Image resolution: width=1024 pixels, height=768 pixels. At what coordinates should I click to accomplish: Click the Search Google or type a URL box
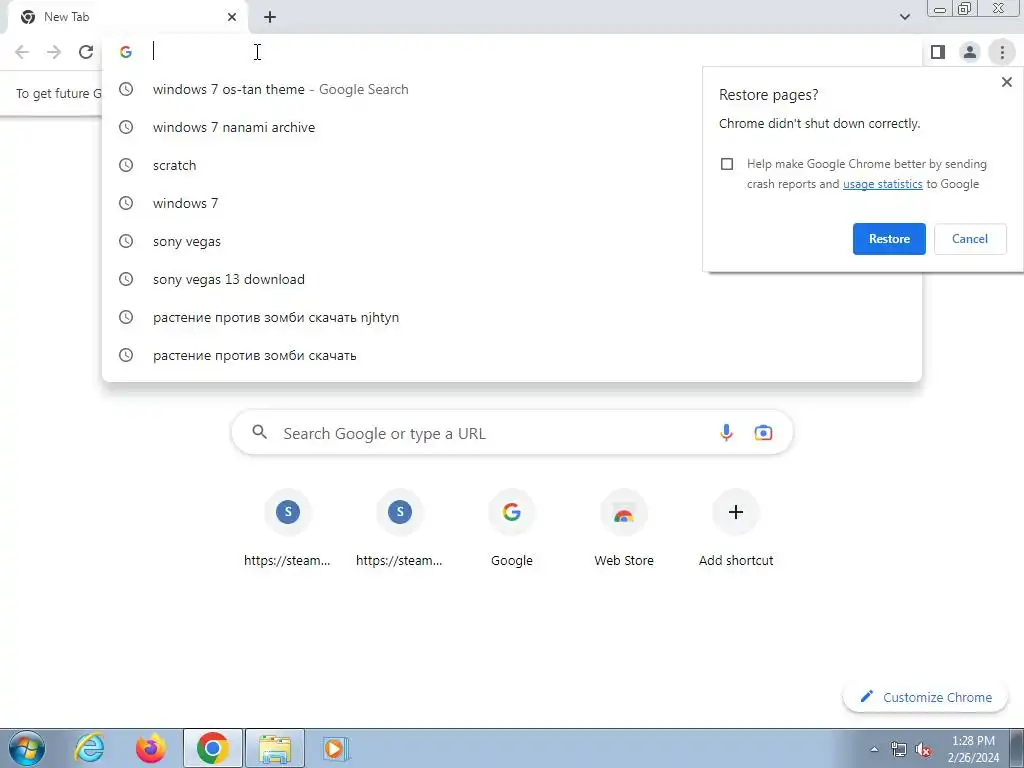pos(512,432)
